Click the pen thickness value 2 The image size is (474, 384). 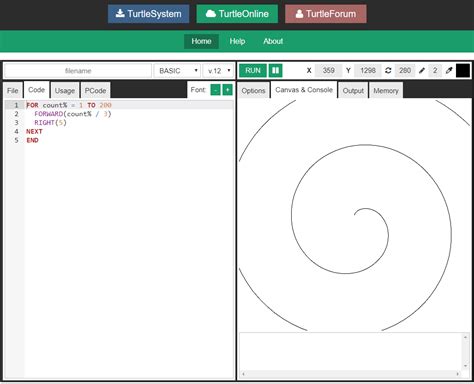click(435, 70)
